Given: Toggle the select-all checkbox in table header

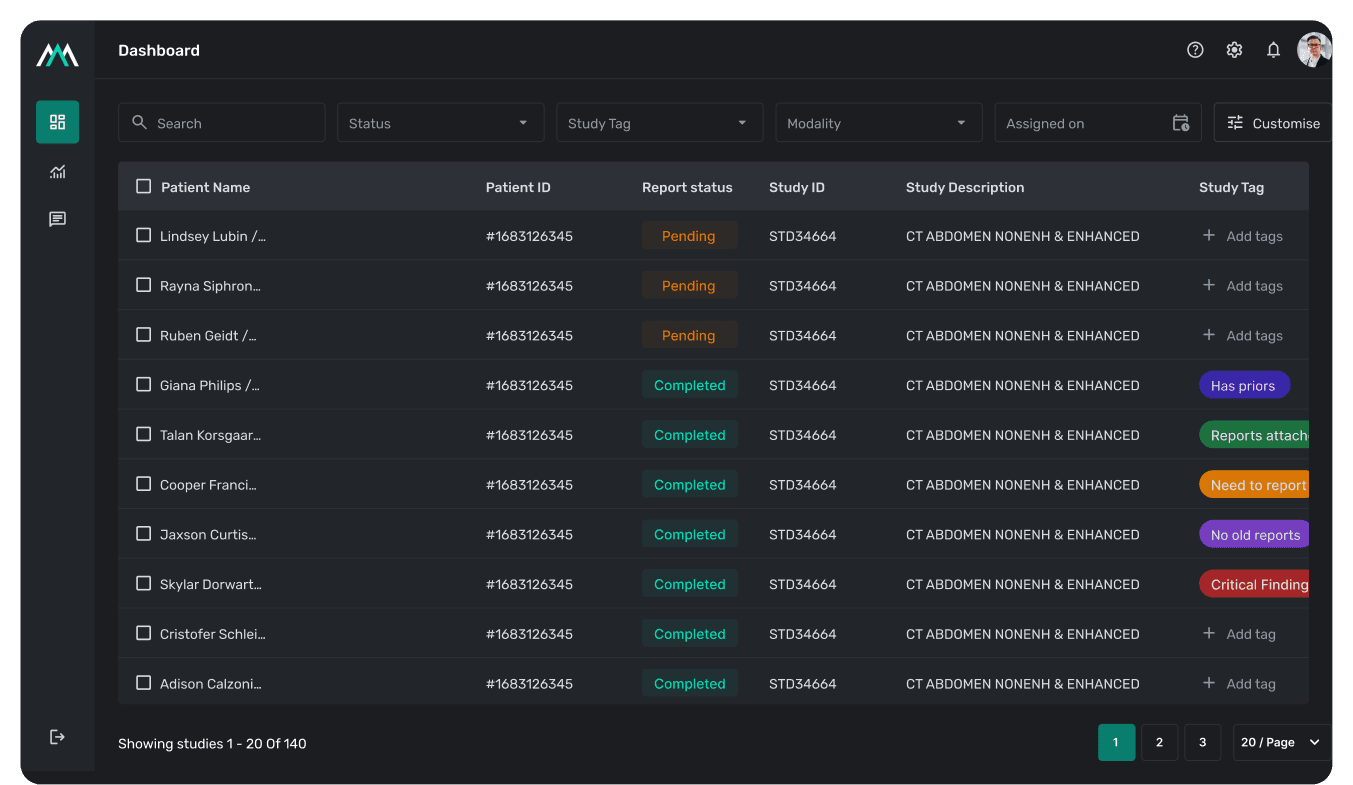Looking at the screenshot, I should pos(143,186).
